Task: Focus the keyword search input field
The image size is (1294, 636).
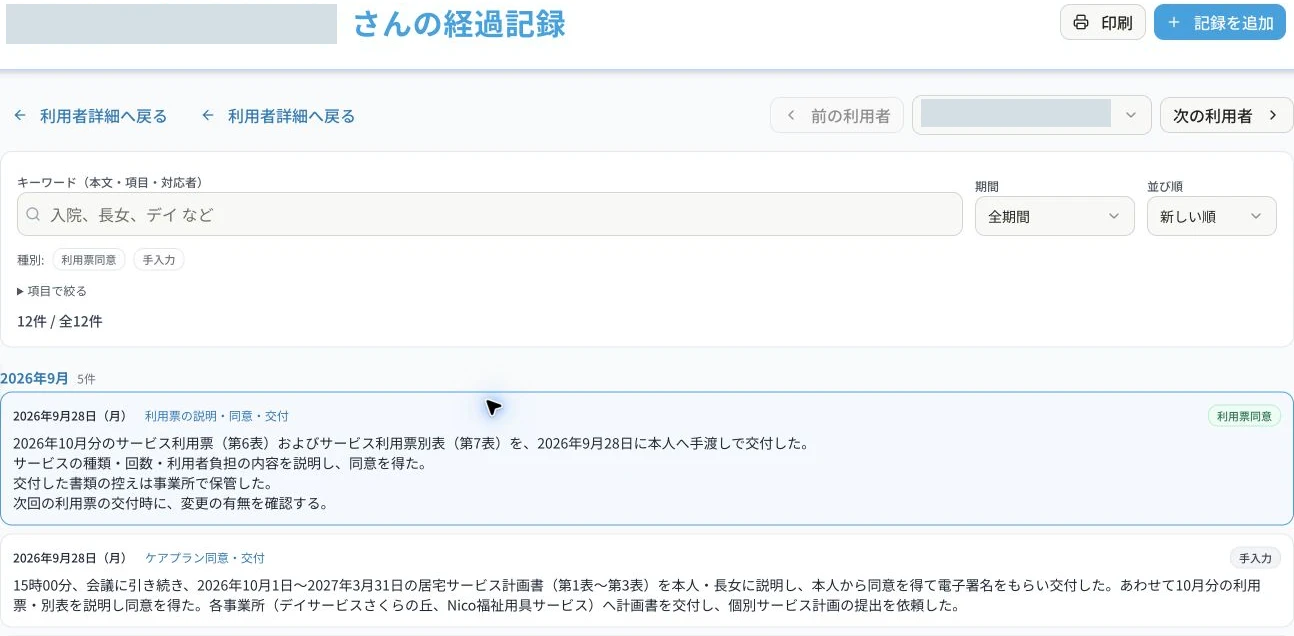Action: coord(490,214)
